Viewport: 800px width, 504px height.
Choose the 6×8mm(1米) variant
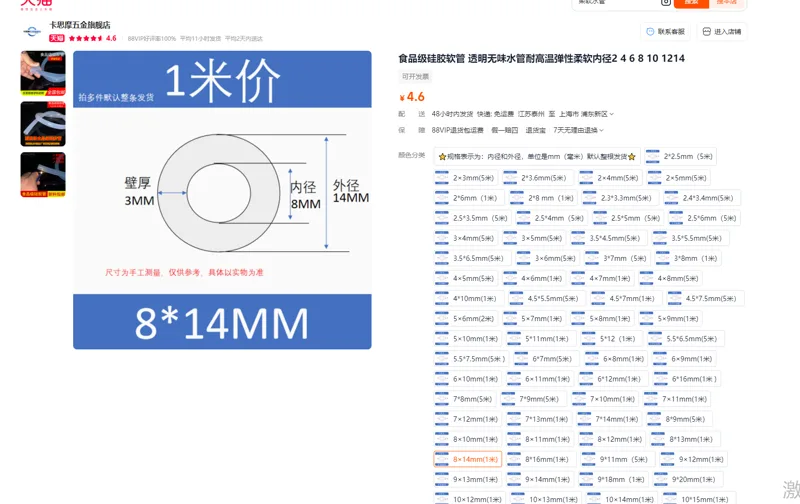point(616,359)
